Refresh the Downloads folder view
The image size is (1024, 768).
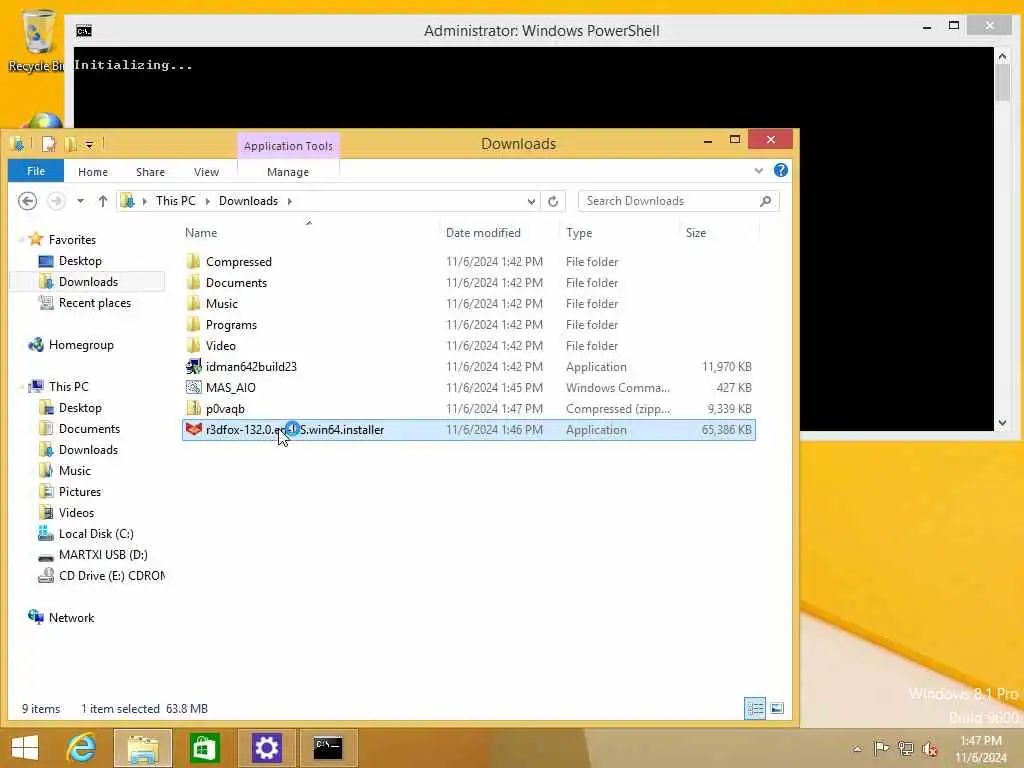[x=553, y=201]
